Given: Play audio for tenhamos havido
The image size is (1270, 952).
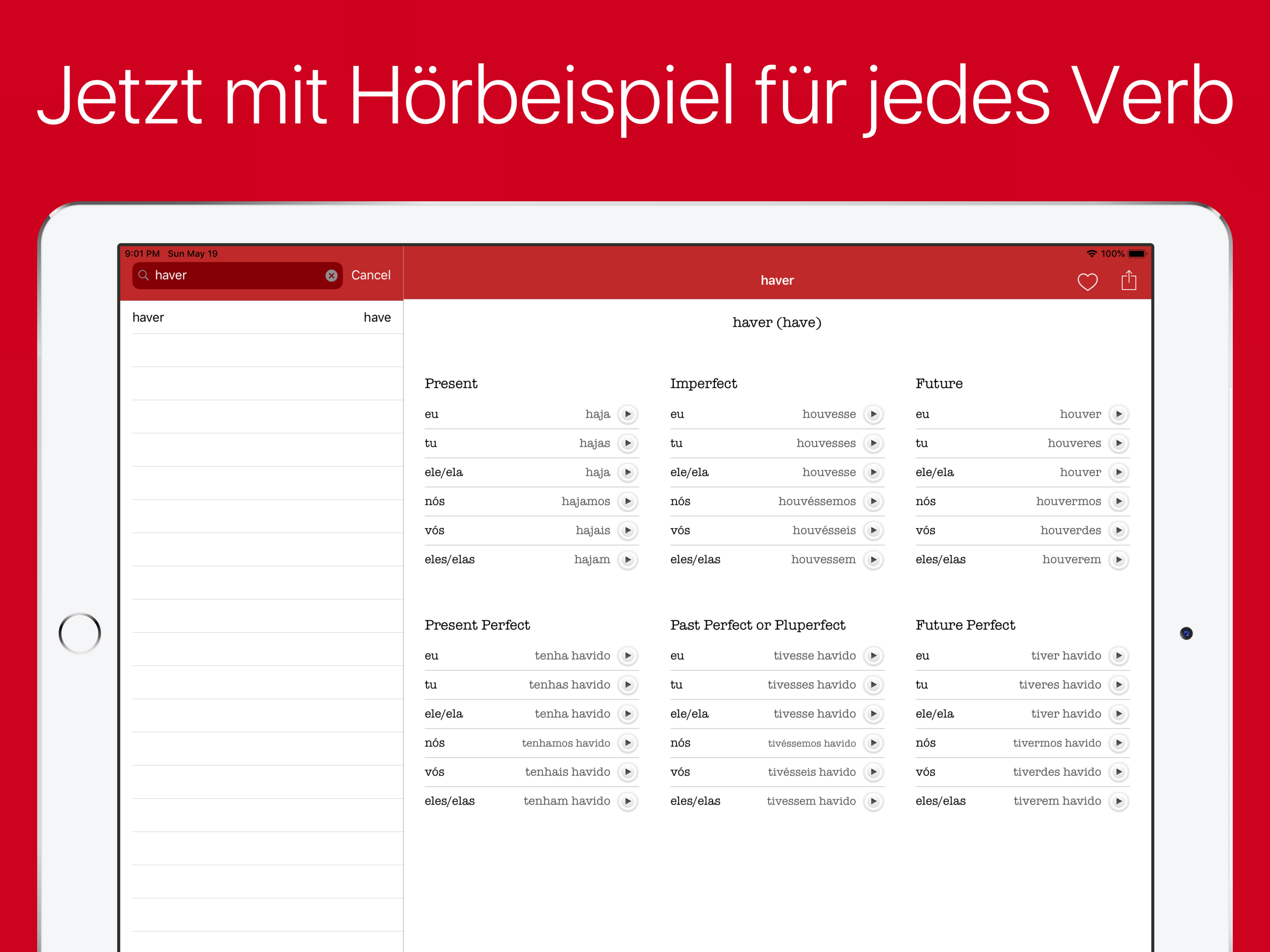Looking at the screenshot, I should coord(628,743).
